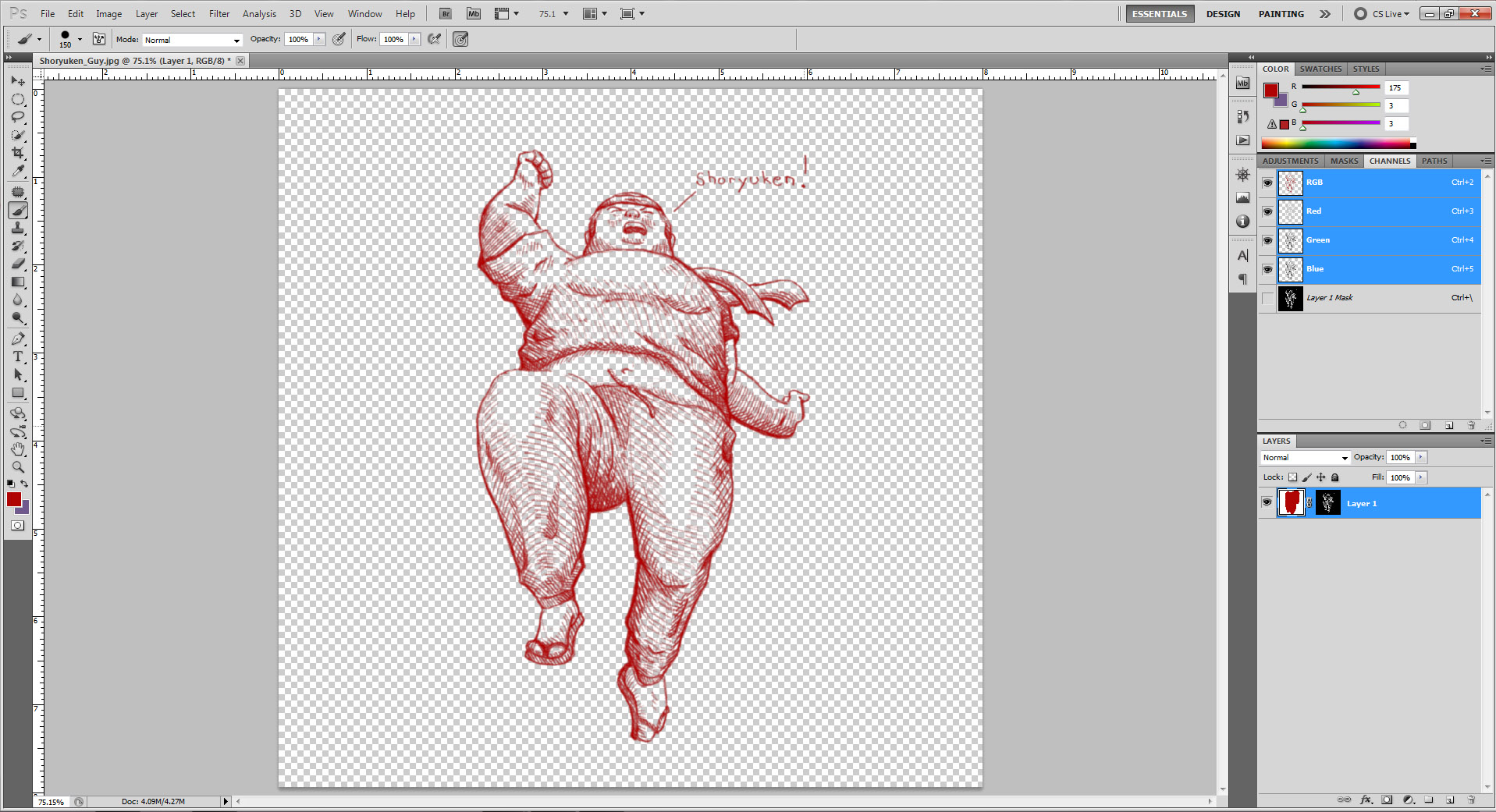This screenshot has width=1496, height=812.
Task: Click the Add layer mask icon
Action: (x=1387, y=800)
